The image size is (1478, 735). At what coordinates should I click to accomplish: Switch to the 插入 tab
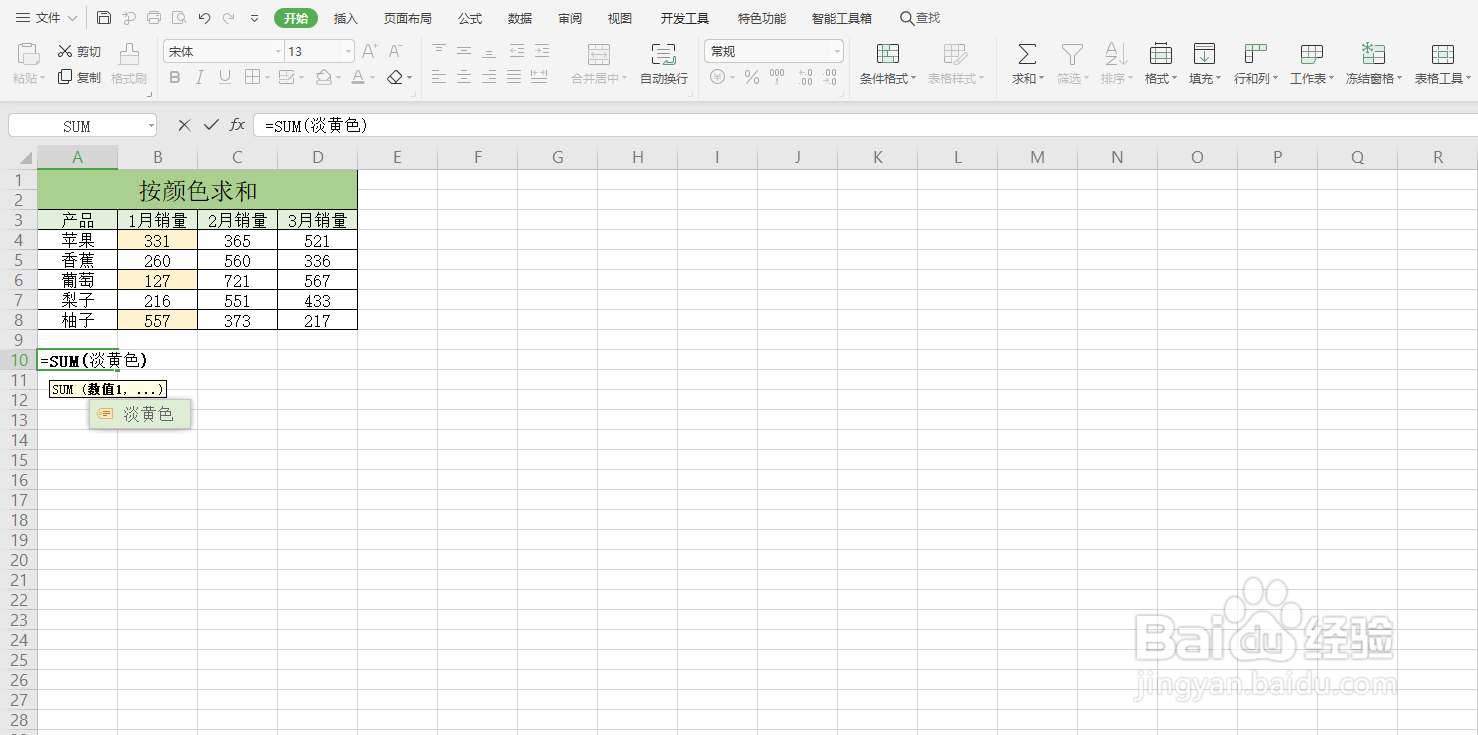pyautogui.click(x=345, y=18)
